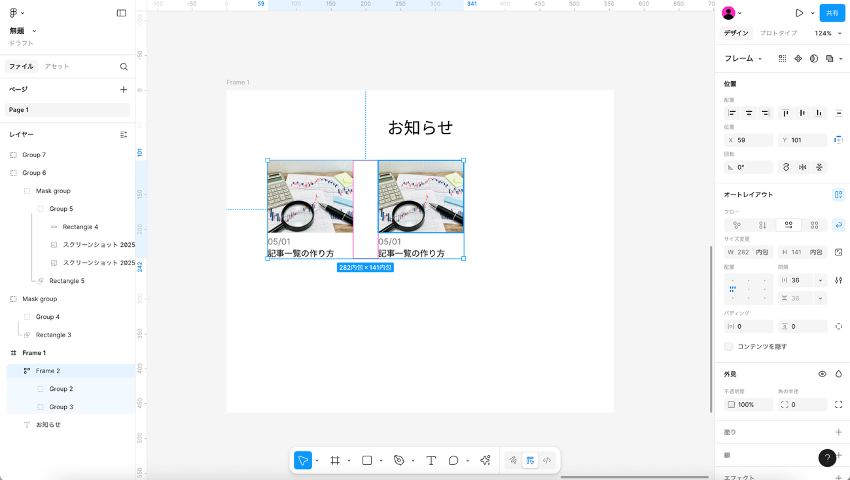This screenshot has height=480, width=850.
Task: Switch to the デザイン tab
Action: [x=736, y=33]
